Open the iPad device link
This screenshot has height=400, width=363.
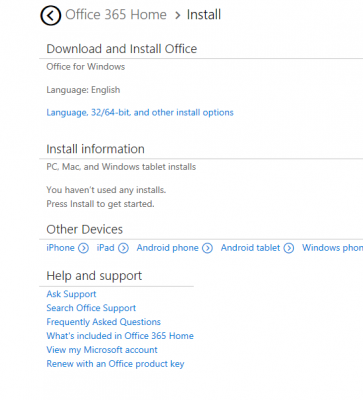pos(105,248)
